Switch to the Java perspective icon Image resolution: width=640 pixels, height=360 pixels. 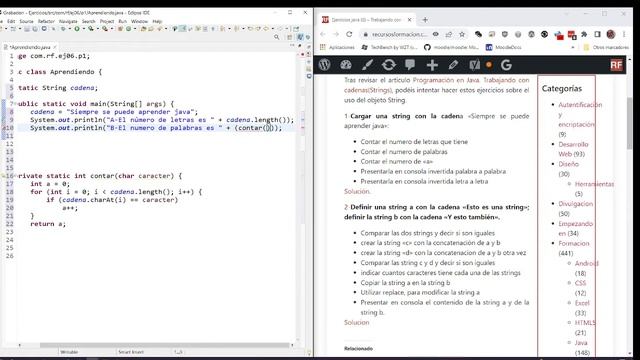click(300, 37)
